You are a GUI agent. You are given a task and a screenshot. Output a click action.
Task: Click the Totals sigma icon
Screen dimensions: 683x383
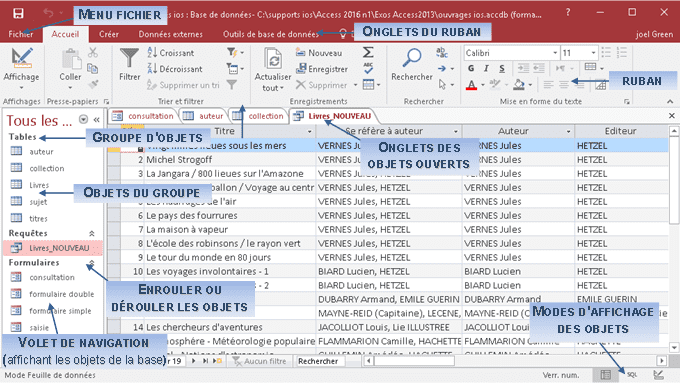368,53
